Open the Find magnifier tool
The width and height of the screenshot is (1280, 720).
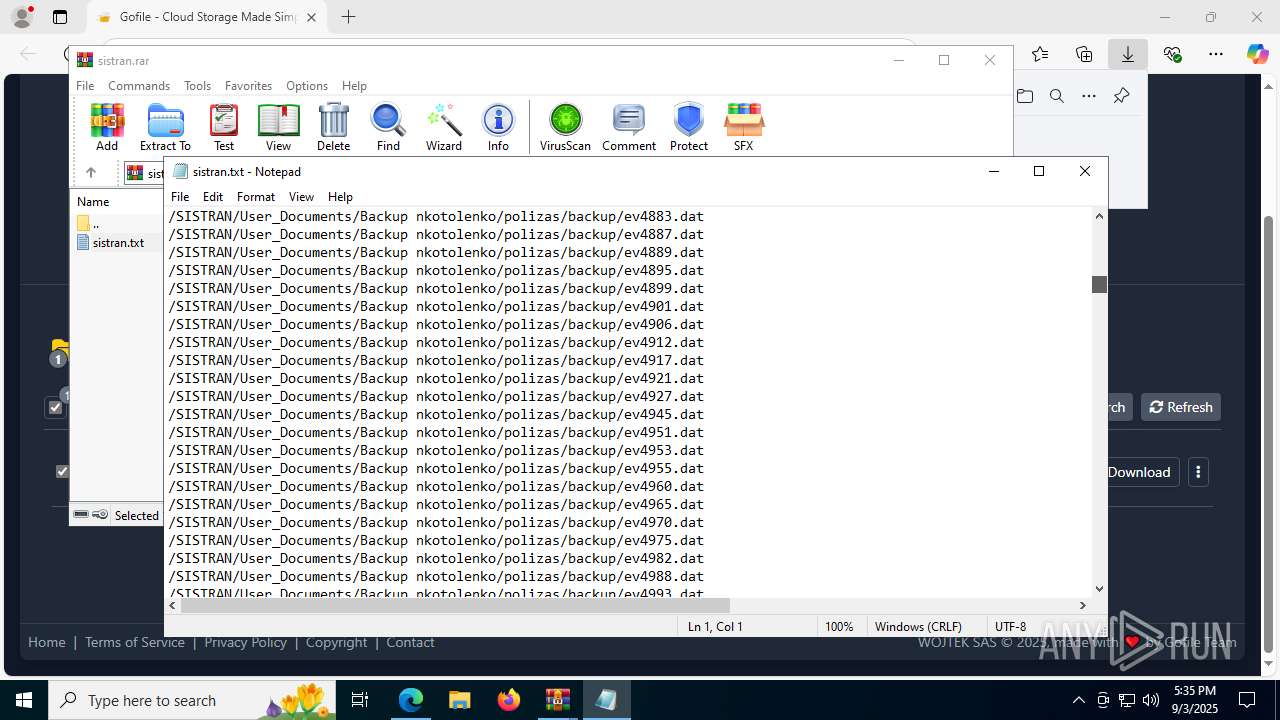point(388,127)
